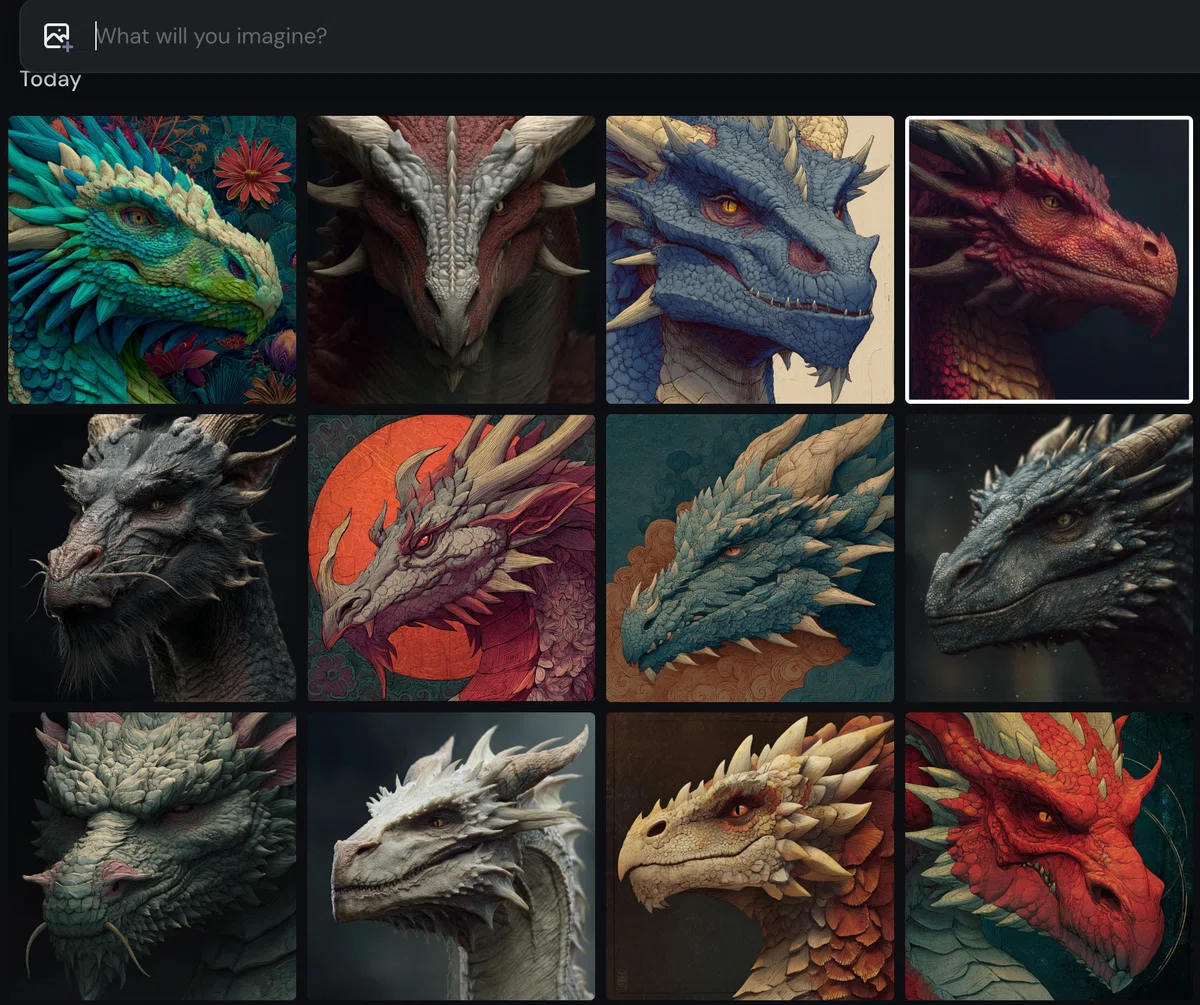Open the pale green frowning dragon thumbnail
1200x1005 pixels.
point(152,856)
